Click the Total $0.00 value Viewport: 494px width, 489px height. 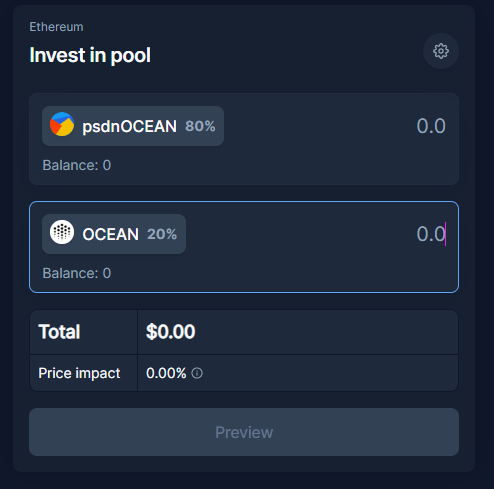click(171, 332)
